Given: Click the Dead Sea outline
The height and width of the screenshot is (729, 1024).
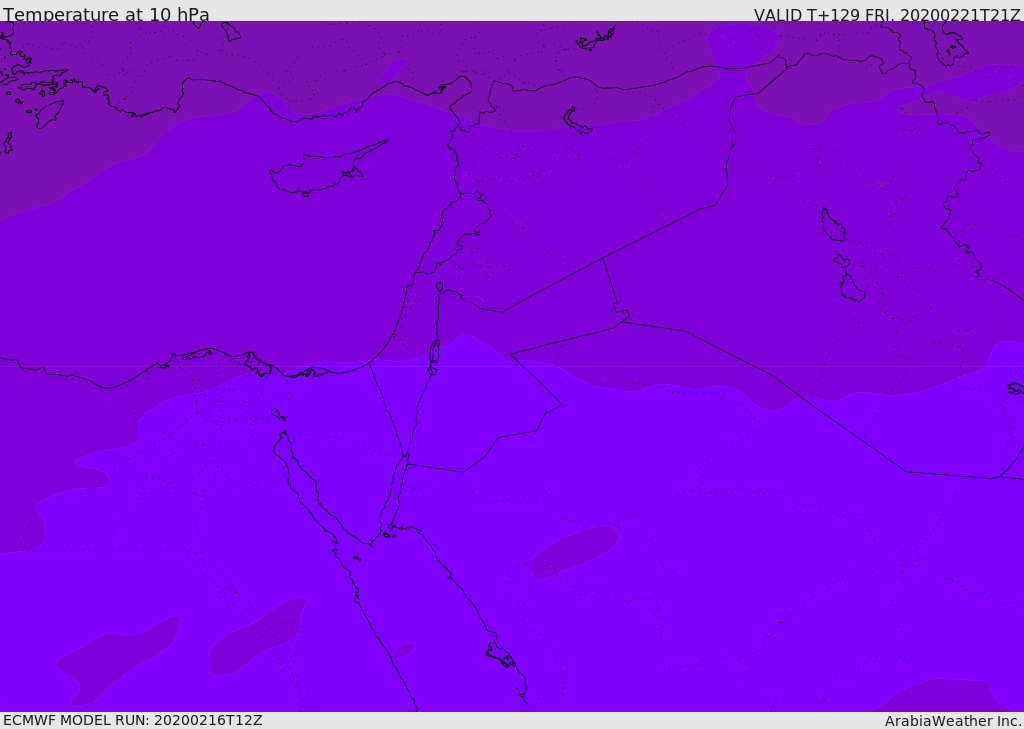Looking at the screenshot, I should pos(434,353).
